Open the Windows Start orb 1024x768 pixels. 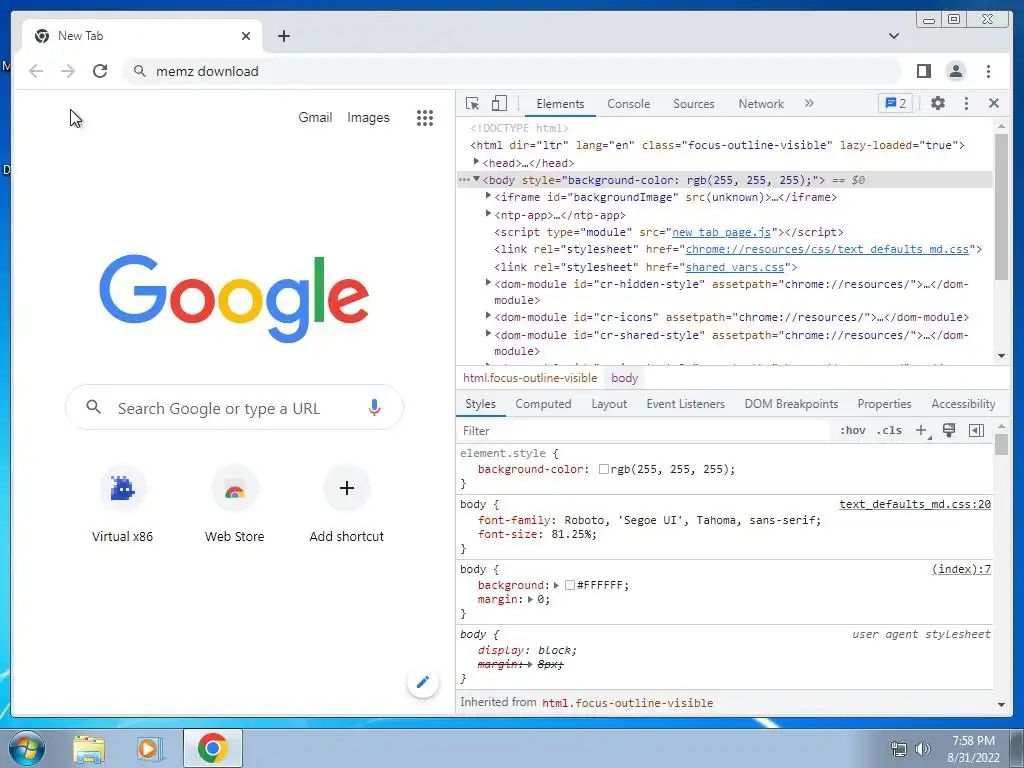point(26,748)
